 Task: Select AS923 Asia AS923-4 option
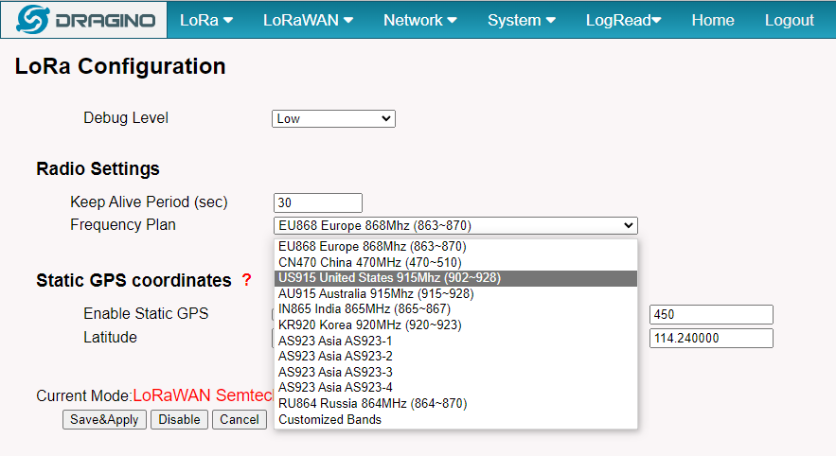455,388
